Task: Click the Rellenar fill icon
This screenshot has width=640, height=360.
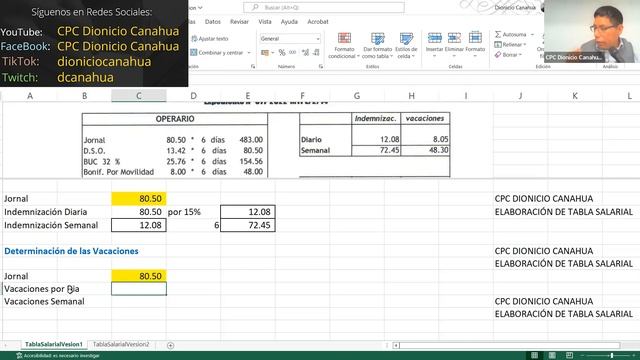Action: pos(498,44)
